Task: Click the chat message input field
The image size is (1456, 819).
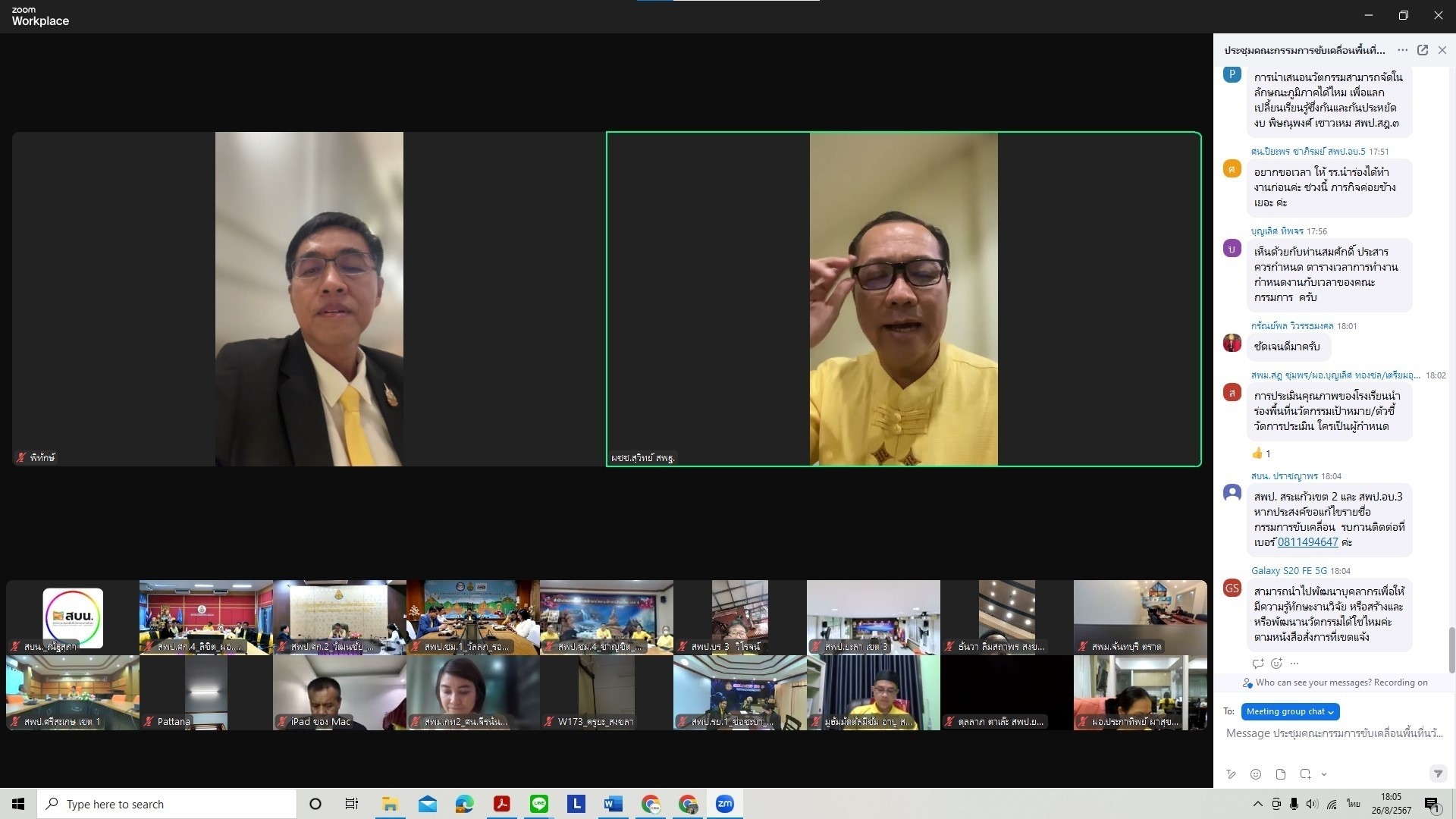Action: pyautogui.click(x=1333, y=733)
